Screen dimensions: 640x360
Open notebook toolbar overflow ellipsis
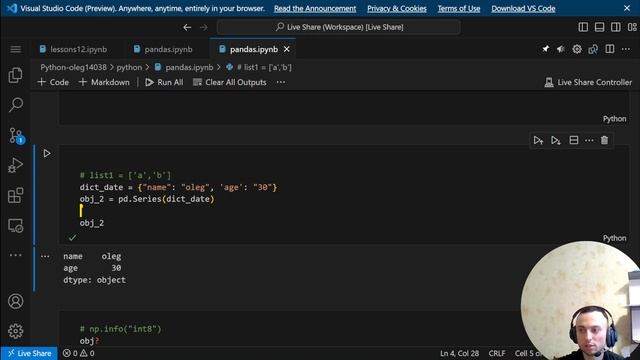click(281, 82)
